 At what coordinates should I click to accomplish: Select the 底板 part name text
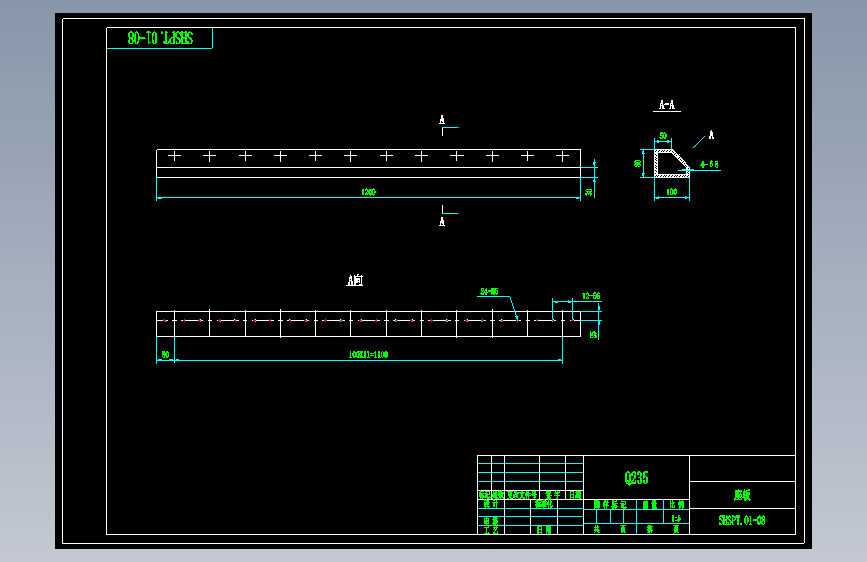coord(742,495)
